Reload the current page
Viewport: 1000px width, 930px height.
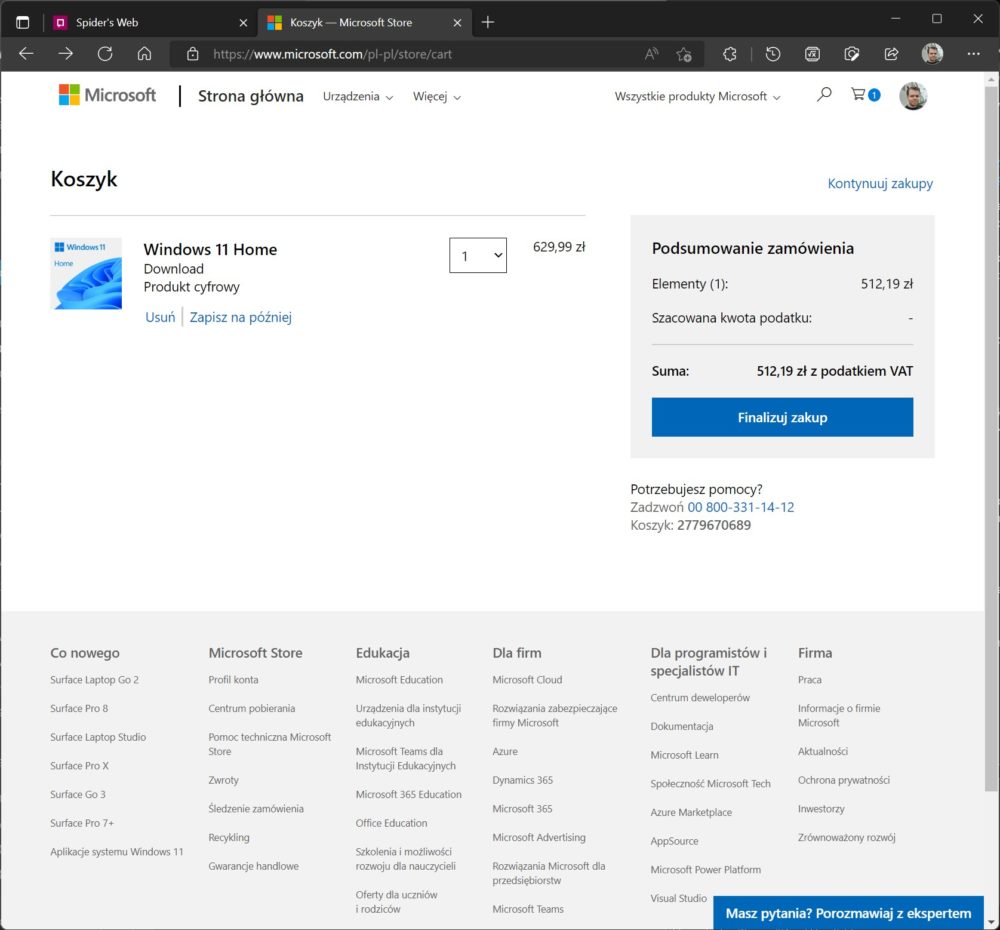click(x=105, y=54)
